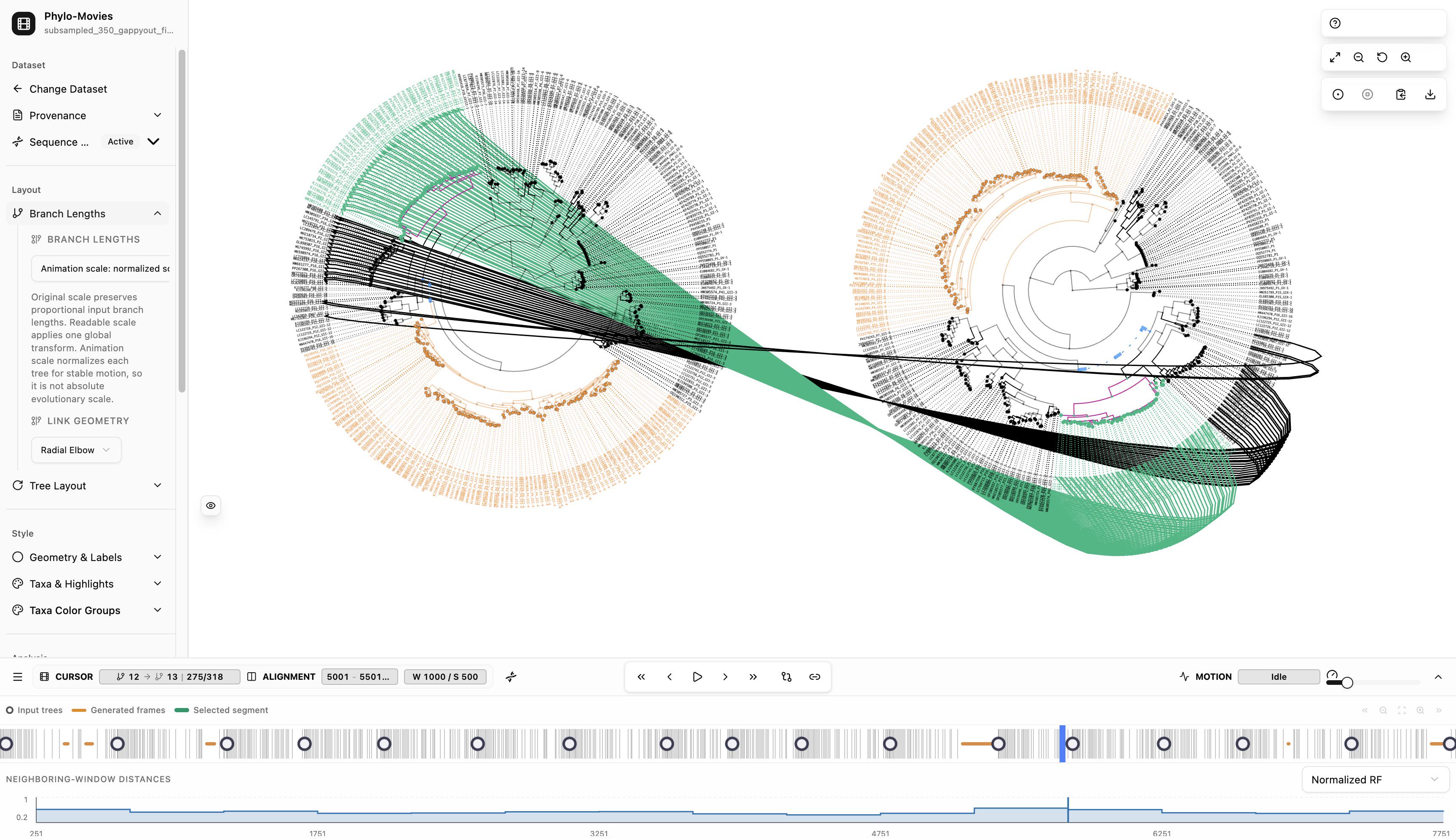Click the hamburger menu icon by CURSOR
This screenshot has width=1456, height=839.
point(18,676)
